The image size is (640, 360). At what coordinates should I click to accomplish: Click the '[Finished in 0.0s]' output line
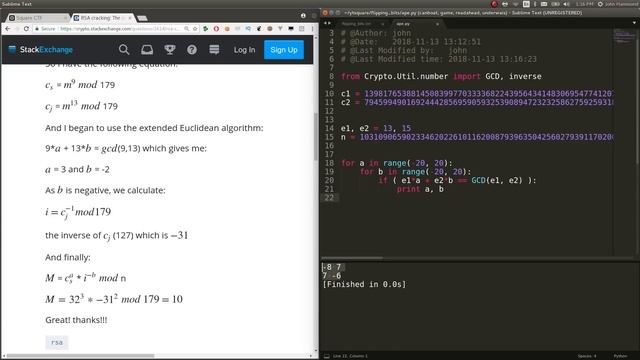point(364,284)
